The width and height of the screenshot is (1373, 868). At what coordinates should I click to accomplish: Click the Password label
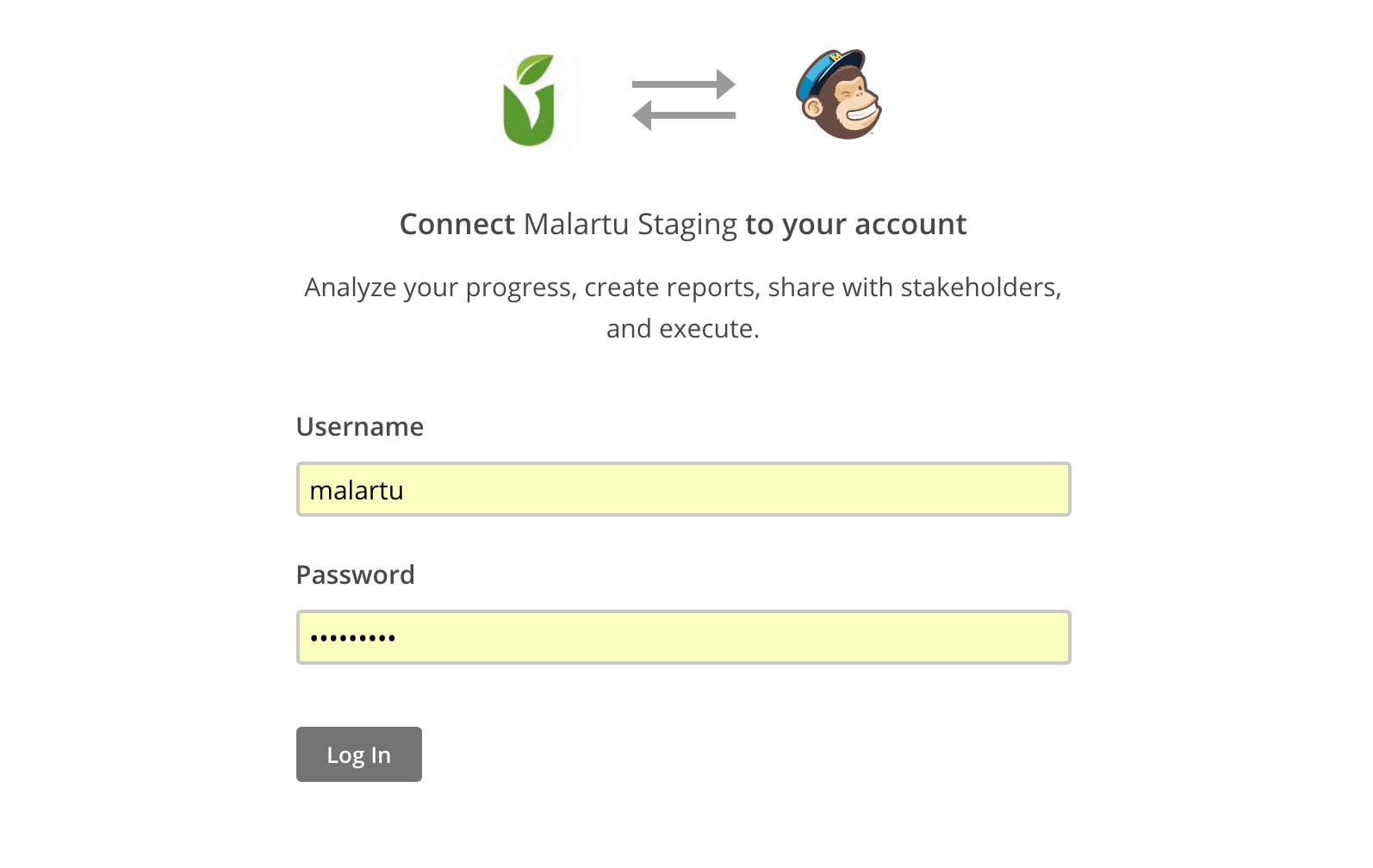coord(356,575)
